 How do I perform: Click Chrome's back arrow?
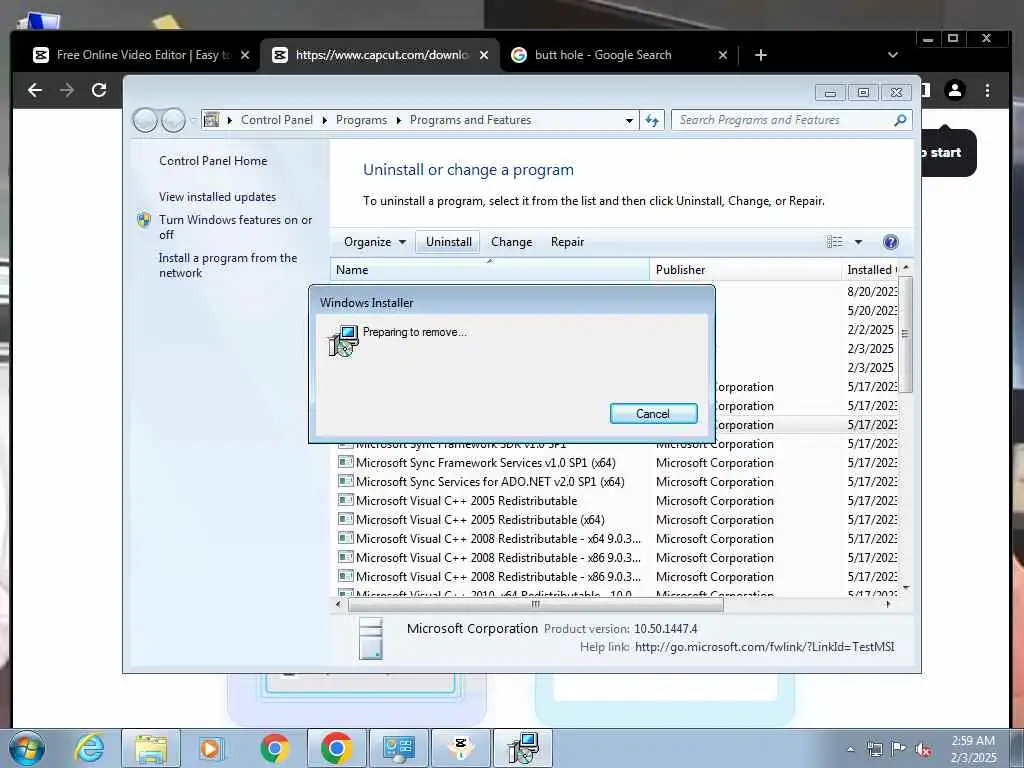click(x=35, y=90)
